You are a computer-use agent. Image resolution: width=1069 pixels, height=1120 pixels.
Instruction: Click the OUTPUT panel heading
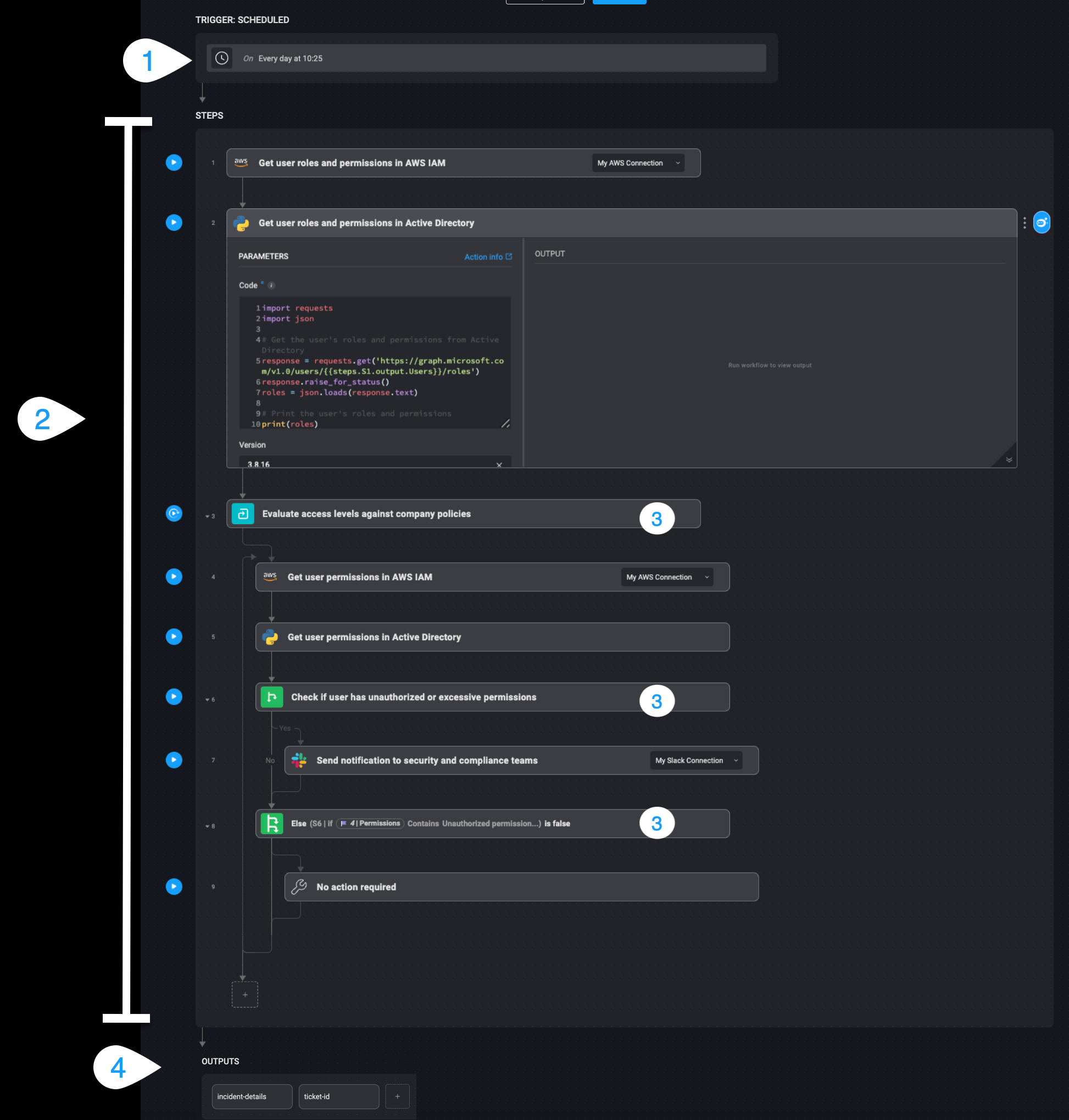click(549, 254)
